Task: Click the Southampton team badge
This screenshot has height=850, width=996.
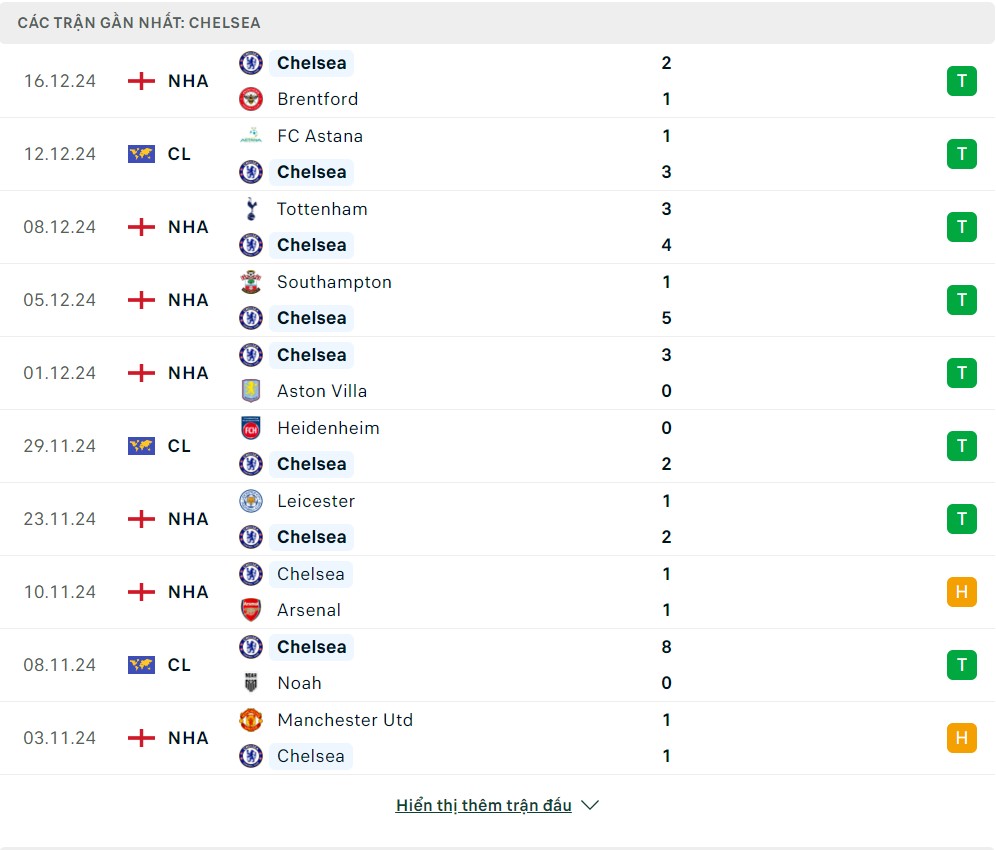Action: tap(250, 282)
